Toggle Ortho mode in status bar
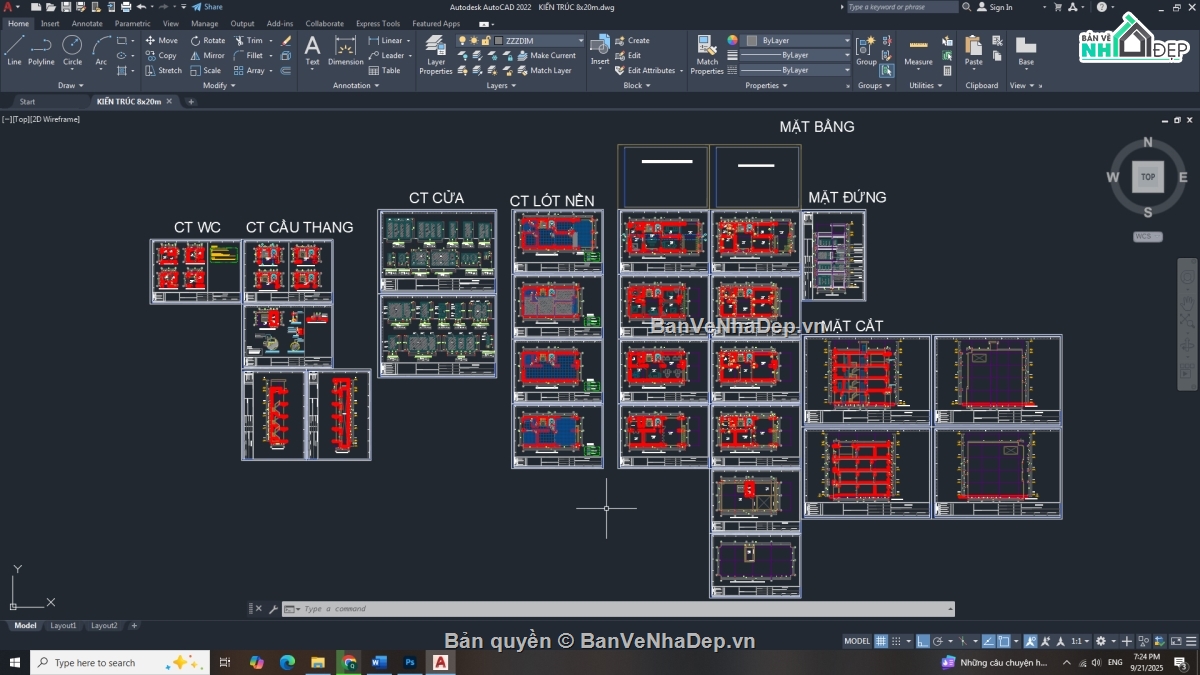The height and width of the screenshot is (675, 1200). pos(923,641)
